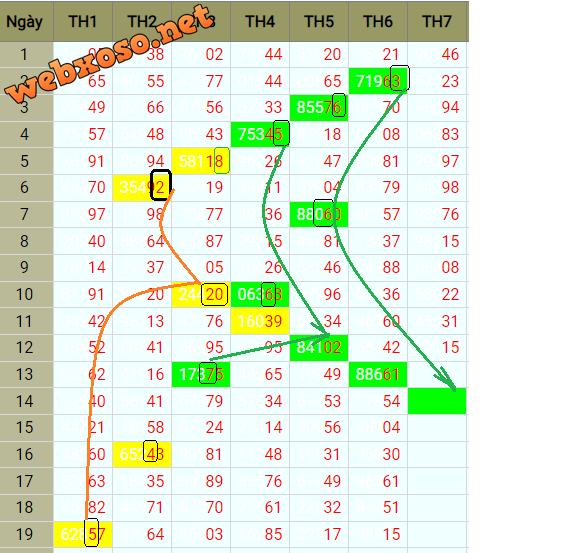Click green cell 06363 in row 10
This screenshot has width=588, height=553.
[260, 294]
